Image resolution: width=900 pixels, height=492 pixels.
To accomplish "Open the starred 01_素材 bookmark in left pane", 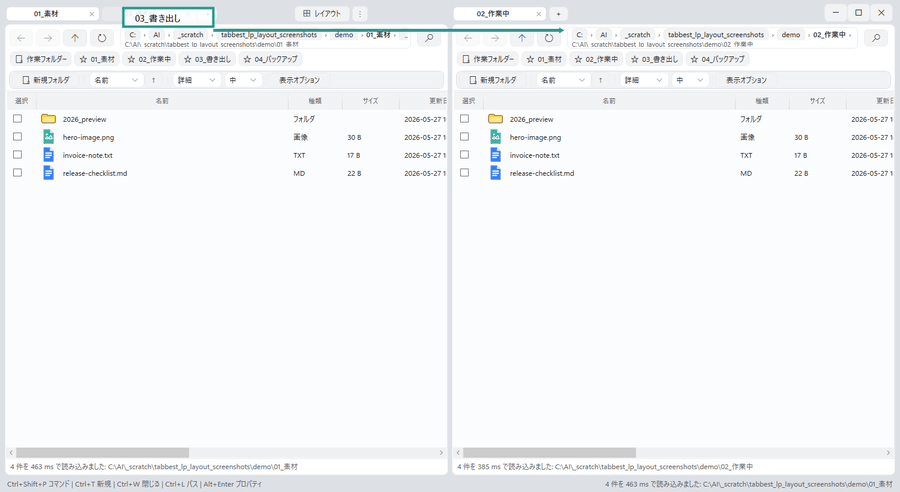I will point(97,59).
